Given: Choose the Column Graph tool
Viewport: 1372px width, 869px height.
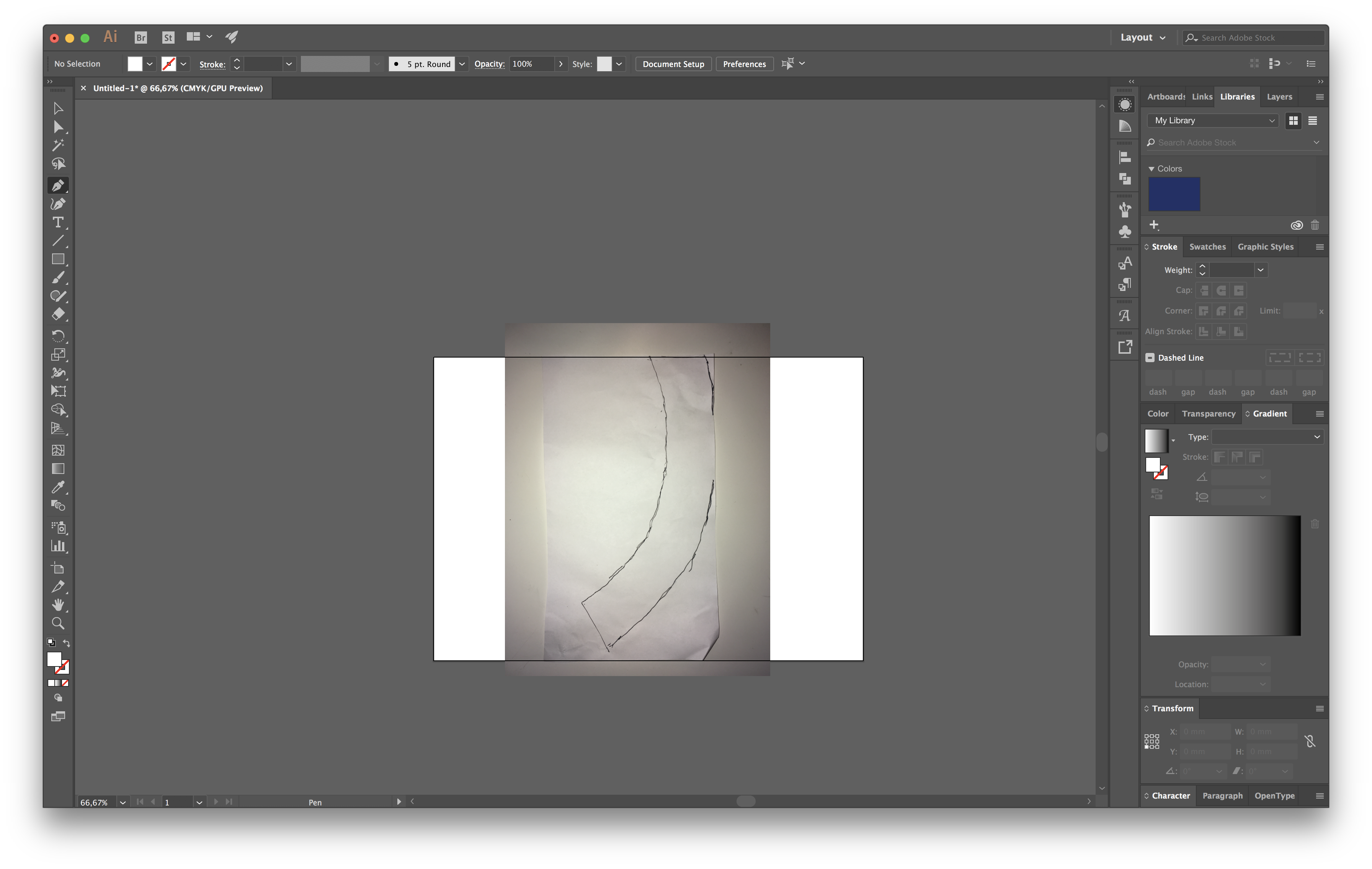Looking at the screenshot, I should tap(57, 546).
